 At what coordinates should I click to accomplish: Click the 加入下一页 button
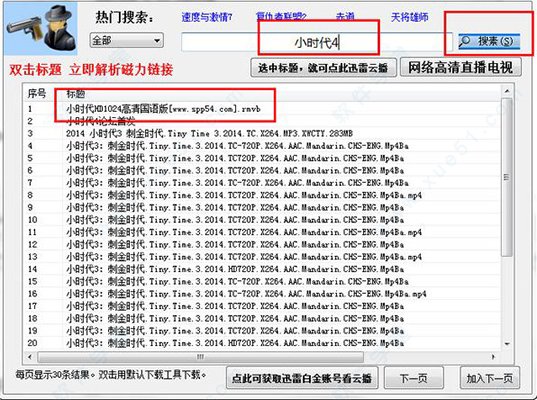(x=490, y=378)
